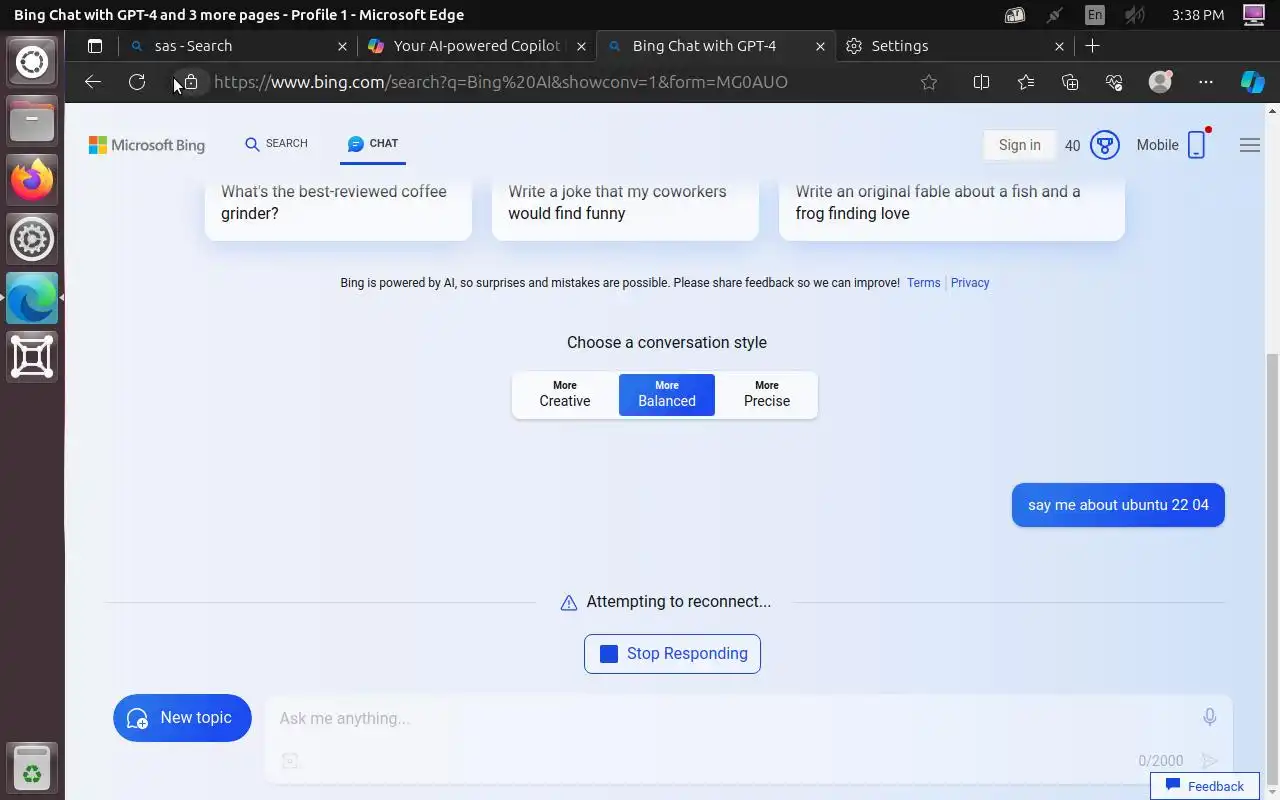
Task: Click the 'say me about ubuntu 22 04' message
Action: pyautogui.click(x=1118, y=505)
